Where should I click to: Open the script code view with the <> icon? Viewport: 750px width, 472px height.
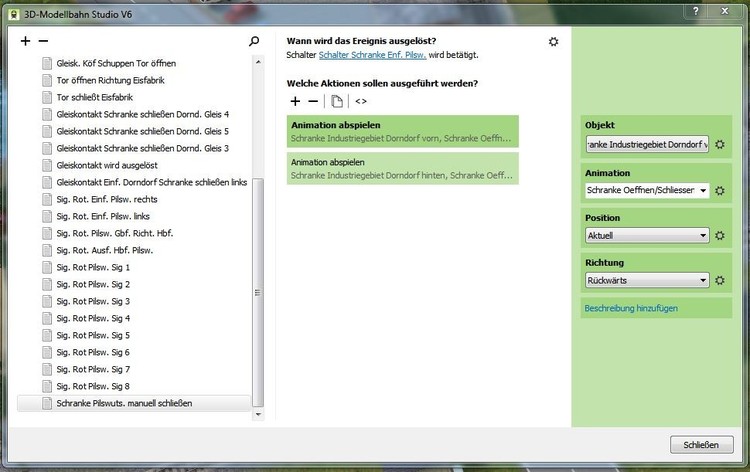click(361, 101)
